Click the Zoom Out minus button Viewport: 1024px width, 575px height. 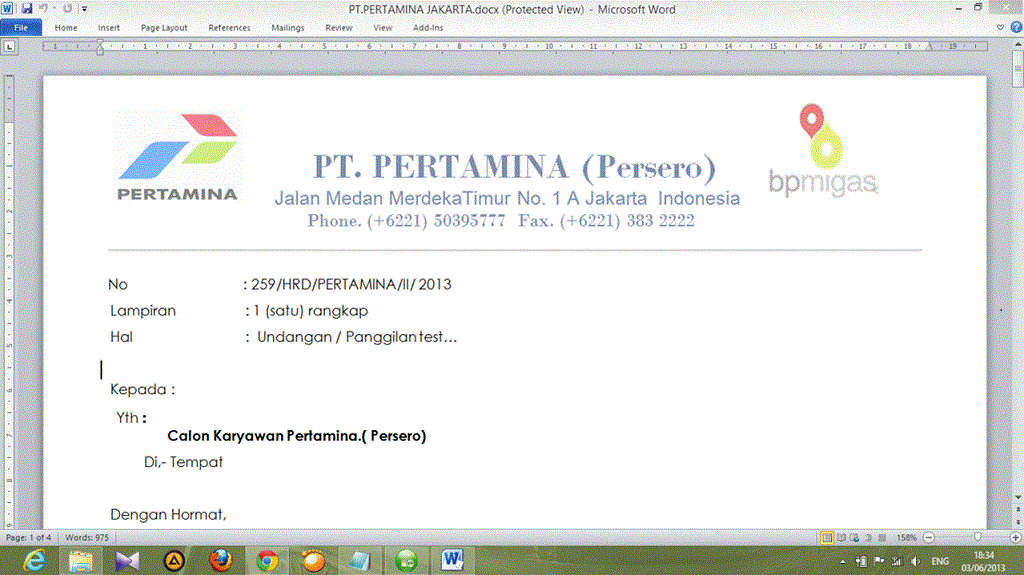pyautogui.click(x=929, y=538)
